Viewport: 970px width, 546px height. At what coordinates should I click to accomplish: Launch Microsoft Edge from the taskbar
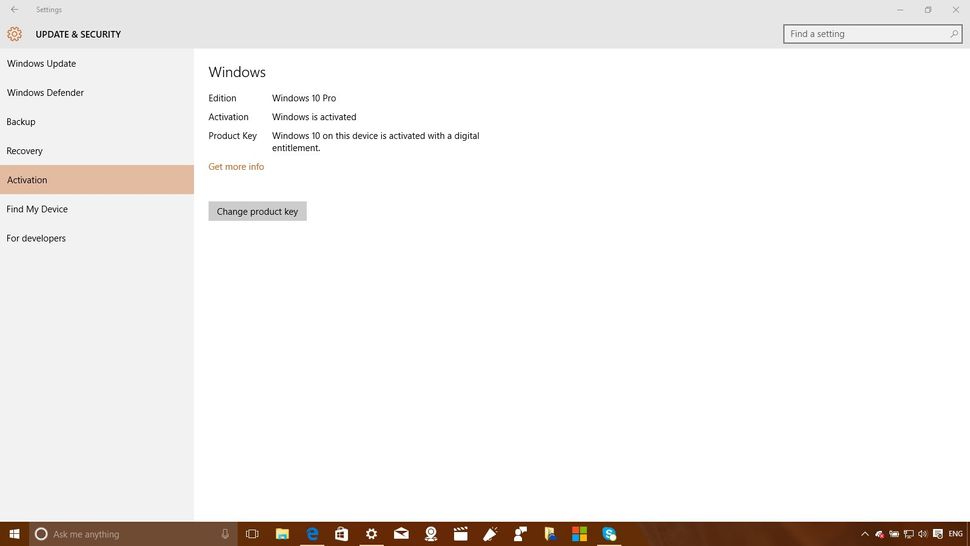pyautogui.click(x=312, y=534)
